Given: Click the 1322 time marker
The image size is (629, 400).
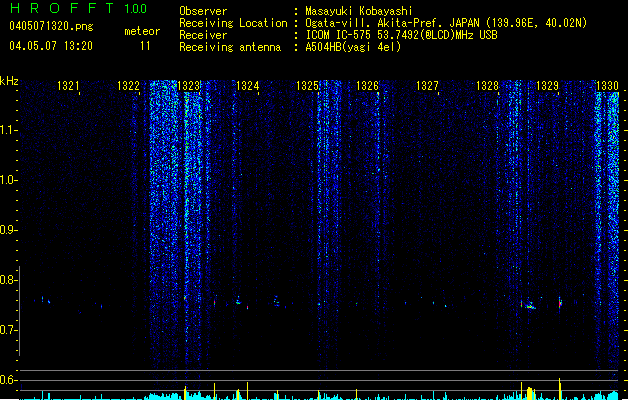Looking at the screenshot, I should click(128, 86).
